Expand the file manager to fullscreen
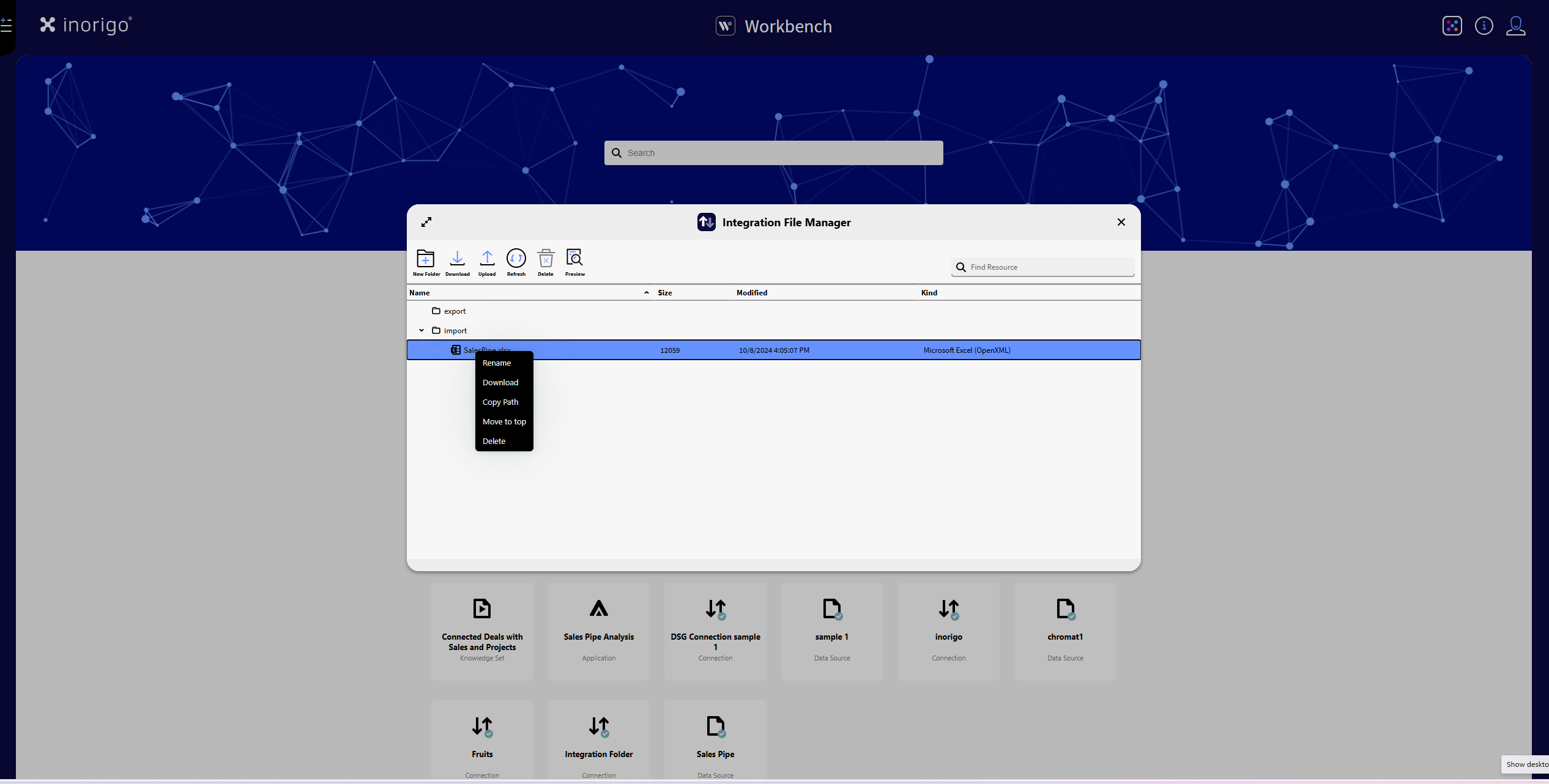This screenshot has height=784, width=1549. 426,222
